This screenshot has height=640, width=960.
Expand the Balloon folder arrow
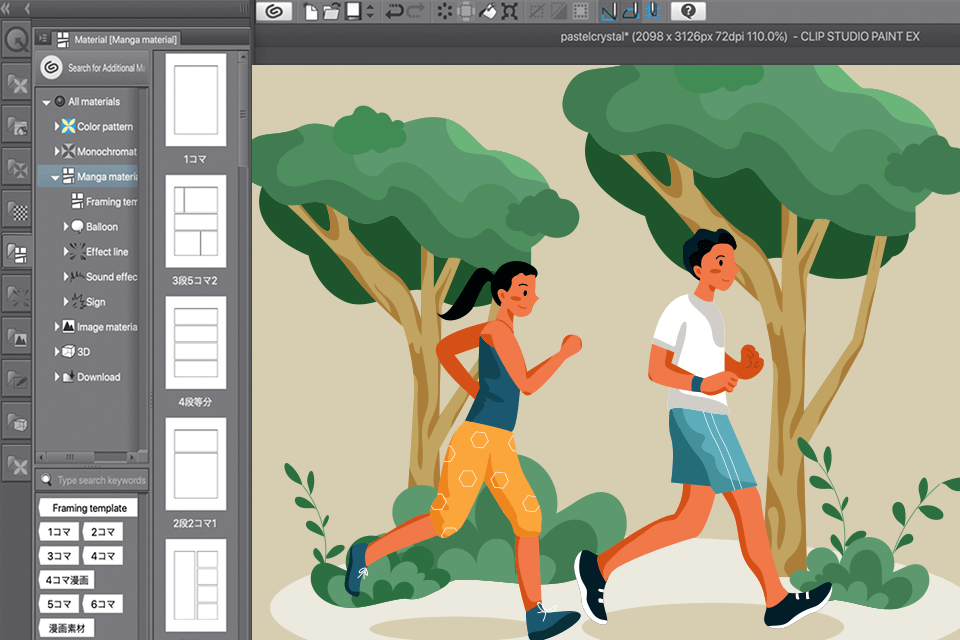click(66, 227)
